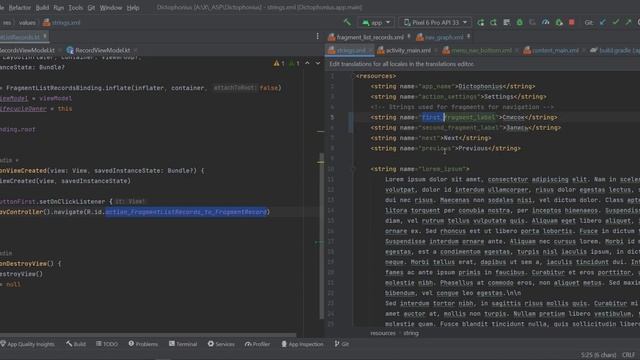Click the green Debug bug icon
This screenshot has height=360, width=640.
click(520, 22)
